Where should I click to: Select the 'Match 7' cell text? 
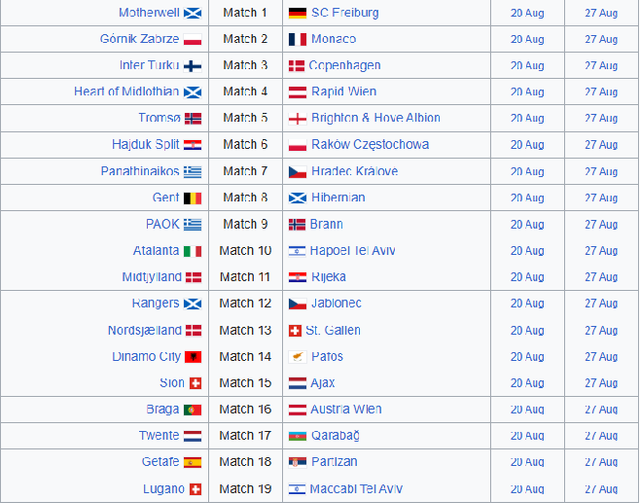click(x=245, y=171)
